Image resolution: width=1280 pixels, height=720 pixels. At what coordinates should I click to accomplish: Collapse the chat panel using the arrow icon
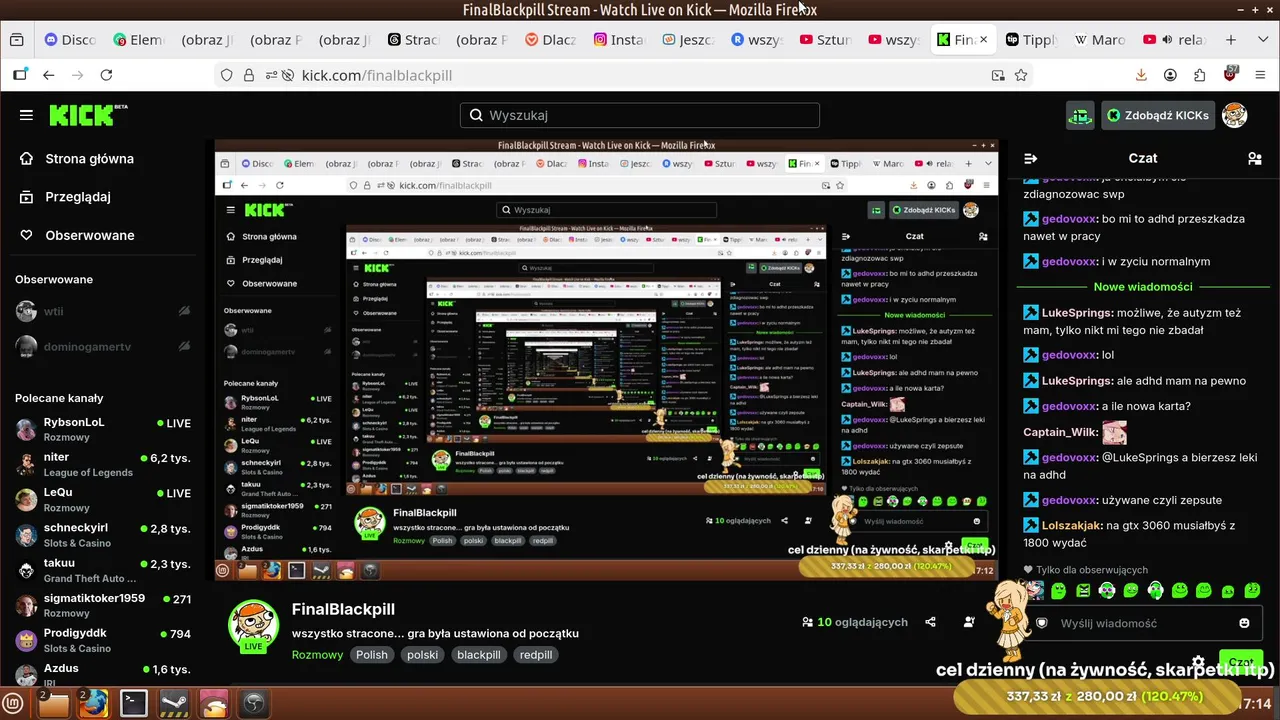1031,158
